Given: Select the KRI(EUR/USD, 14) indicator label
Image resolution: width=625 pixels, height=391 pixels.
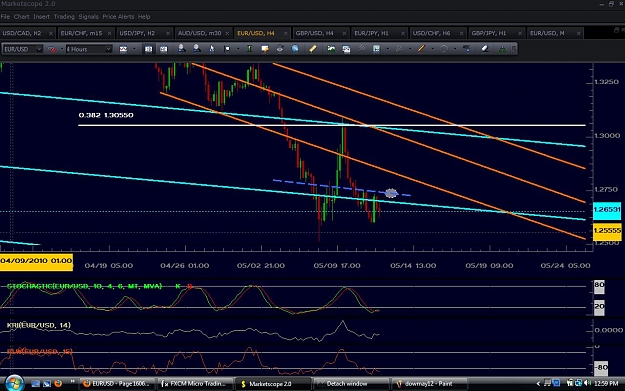Looking at the screenshot, I should 39,325.
